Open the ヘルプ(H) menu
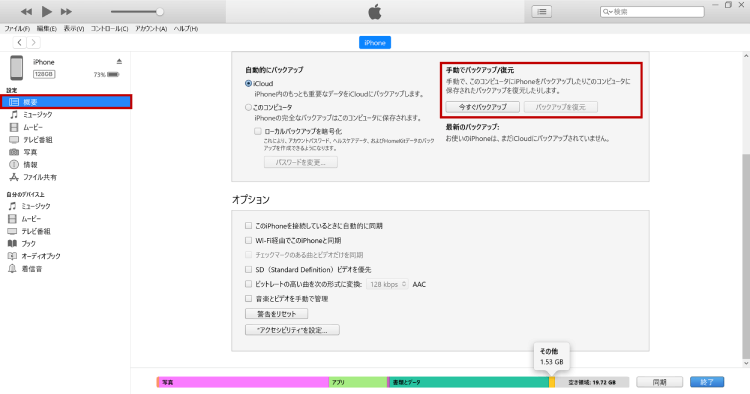Viewport: 750px width, 394px height. (x=186, y=29)
